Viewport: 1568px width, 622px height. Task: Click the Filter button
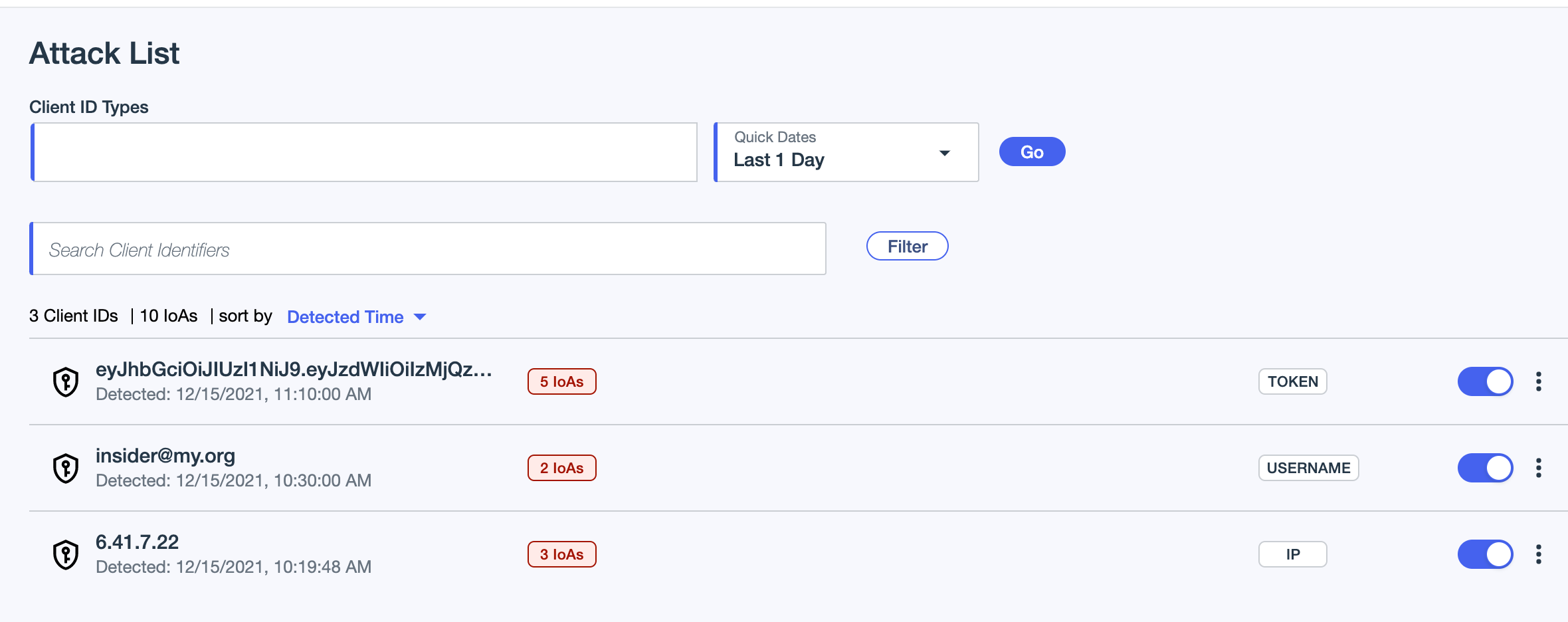907,247
